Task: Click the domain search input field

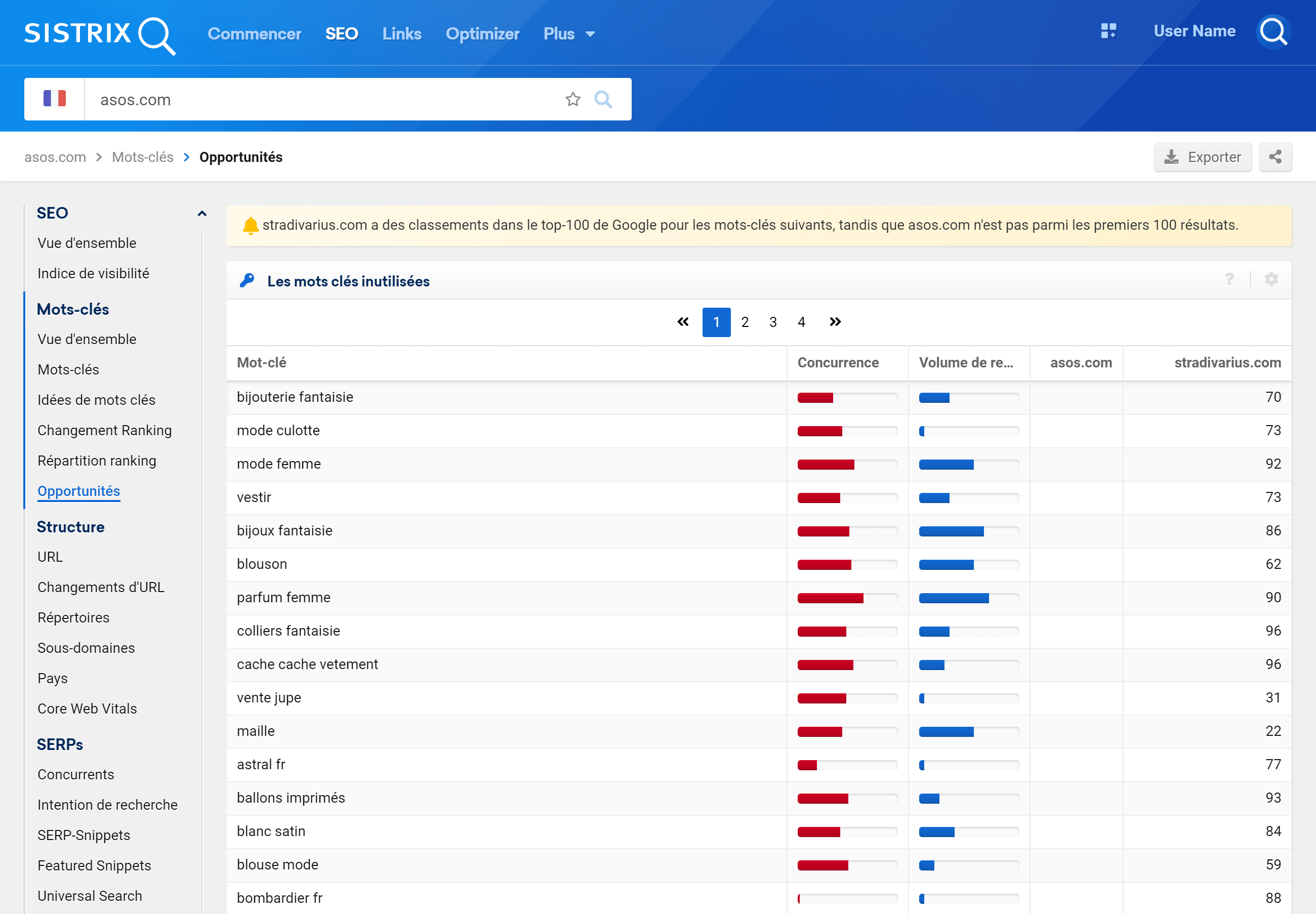Action: coord(323,99)
